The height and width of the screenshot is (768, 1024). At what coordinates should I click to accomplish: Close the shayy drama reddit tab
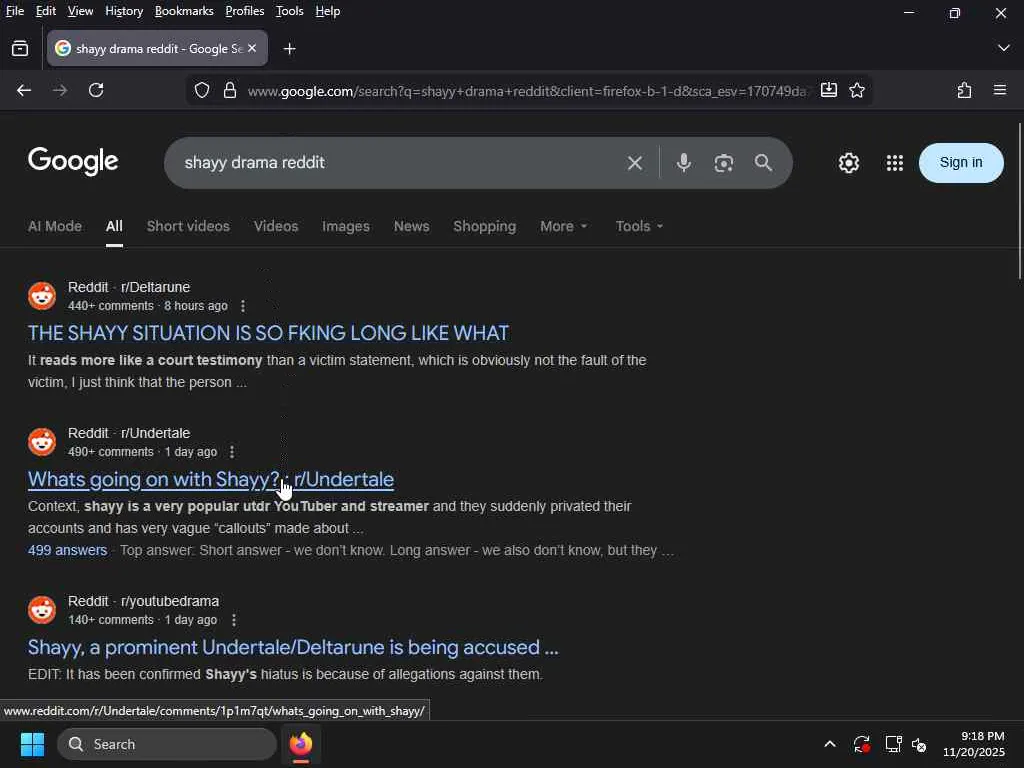(x=252, y=48)
